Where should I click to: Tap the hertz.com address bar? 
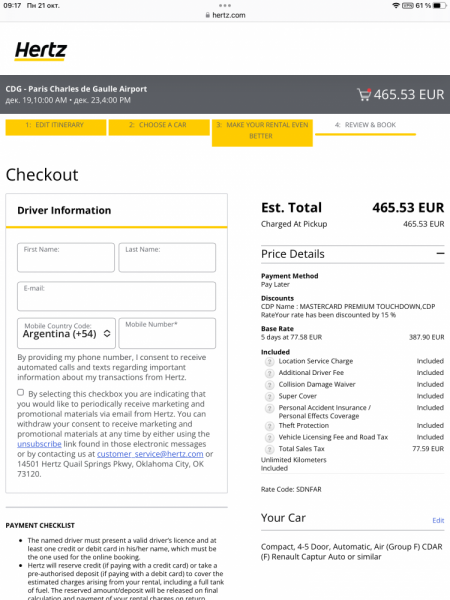pyautogui.click(x=225, y=15)
